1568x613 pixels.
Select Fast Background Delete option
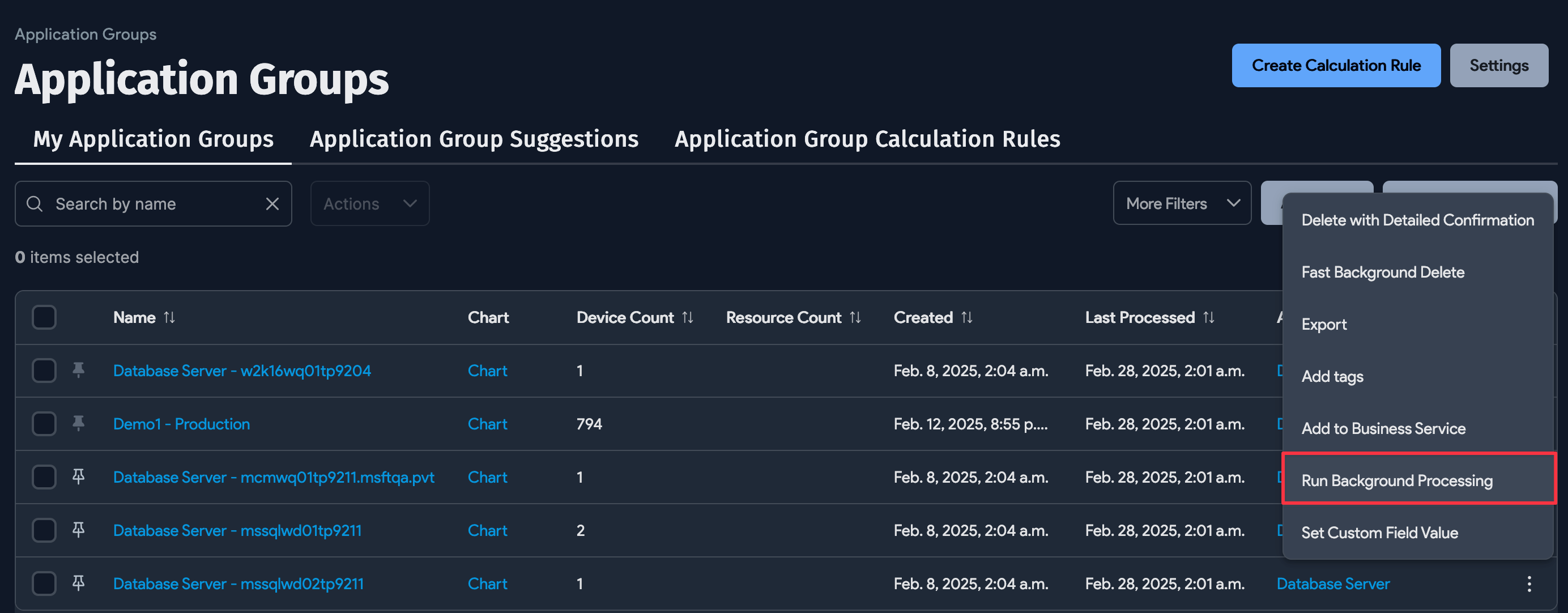click(1382, 272)
